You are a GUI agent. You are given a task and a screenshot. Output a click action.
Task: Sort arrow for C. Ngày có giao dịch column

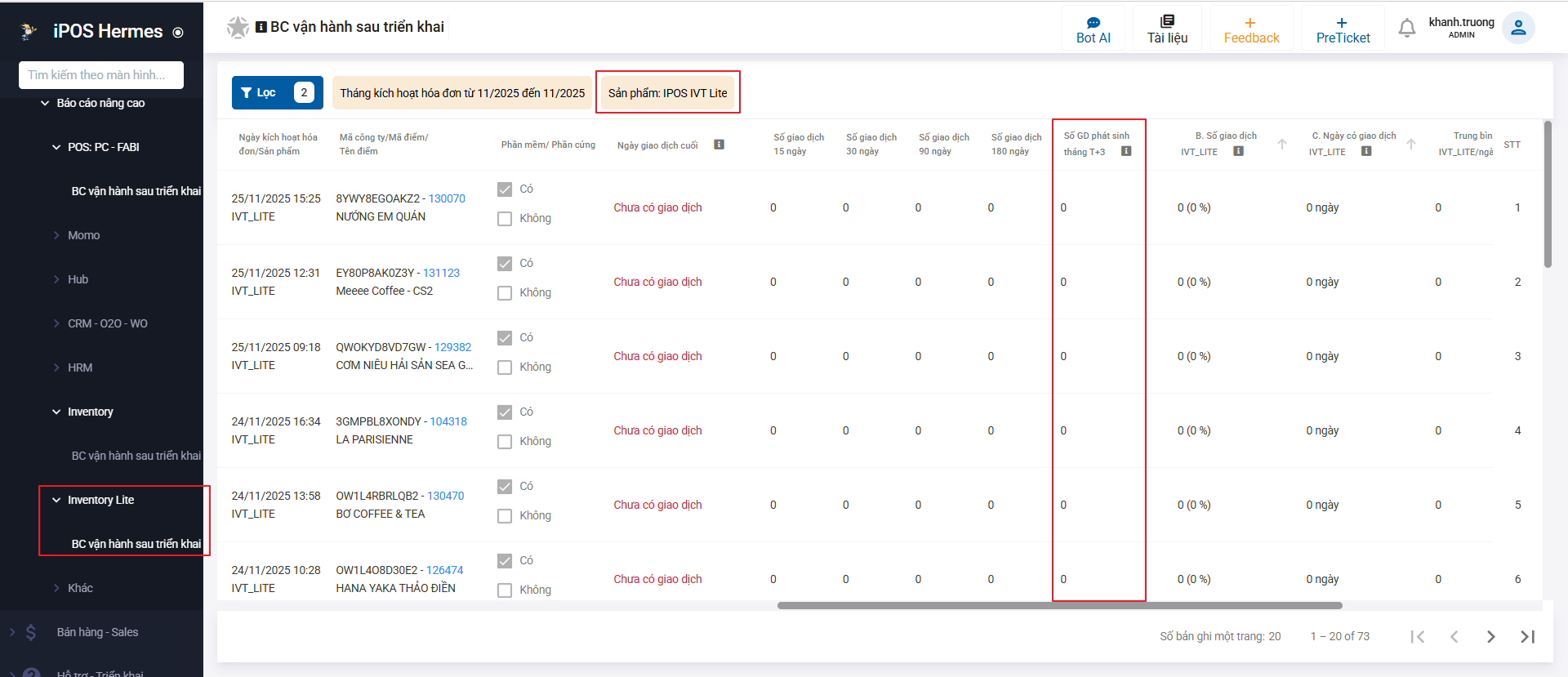point(1410,144)
